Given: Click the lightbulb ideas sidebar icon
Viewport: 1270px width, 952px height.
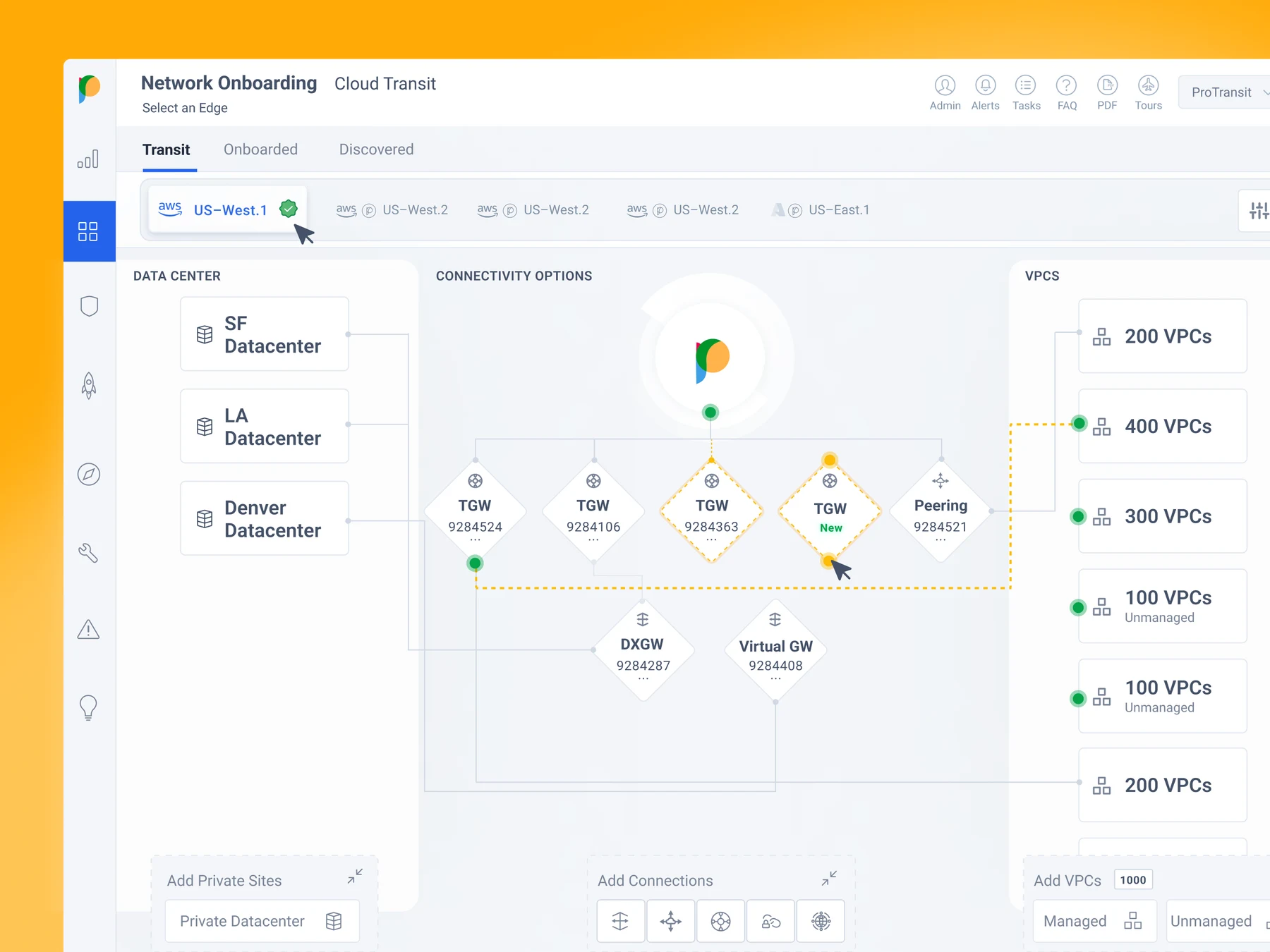Looking at the screenshot, I should click(88, 707).
